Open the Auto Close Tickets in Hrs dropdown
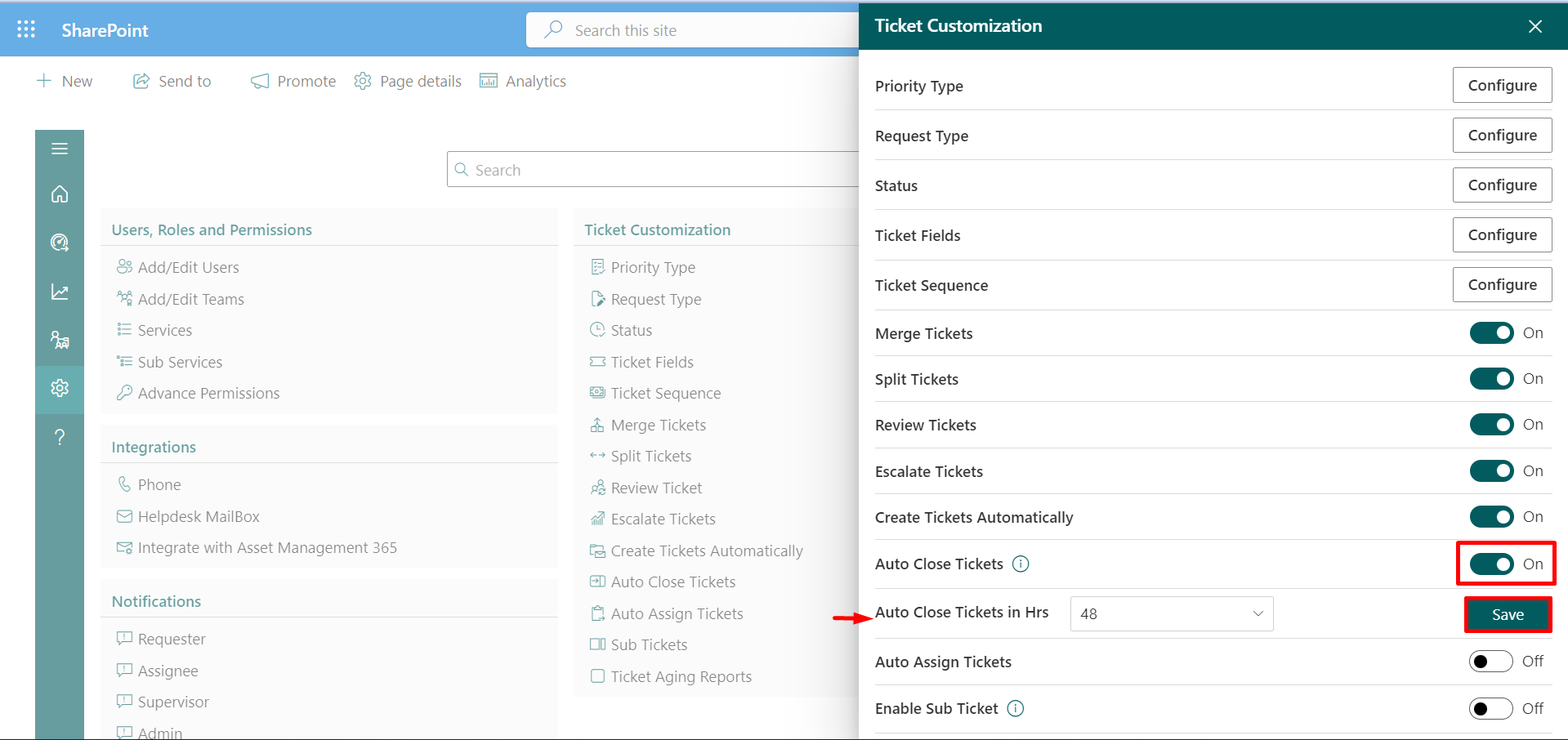The height and width of the screenshot is (740, 1568). point(1172,613)
